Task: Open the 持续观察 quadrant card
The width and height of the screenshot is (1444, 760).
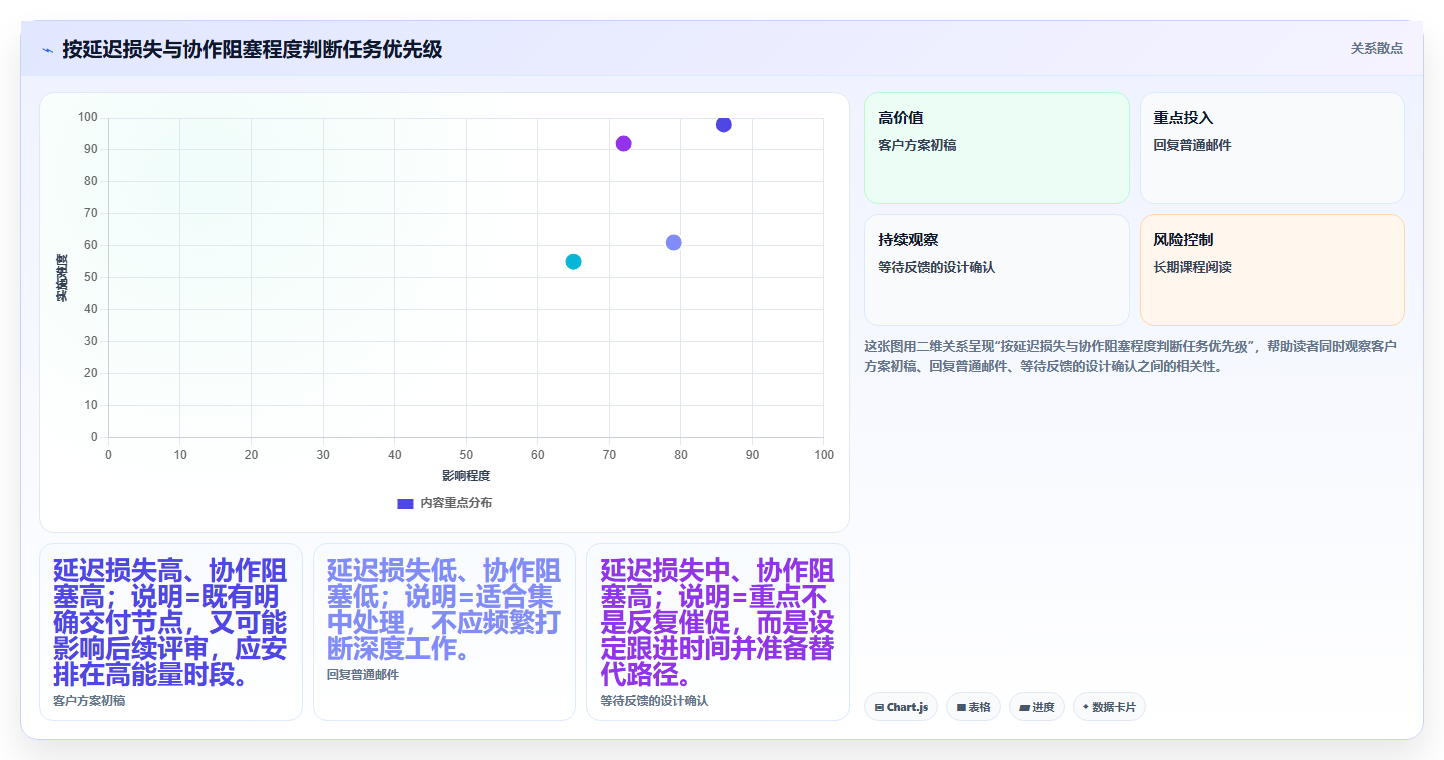Action: [x=996, y=270]
